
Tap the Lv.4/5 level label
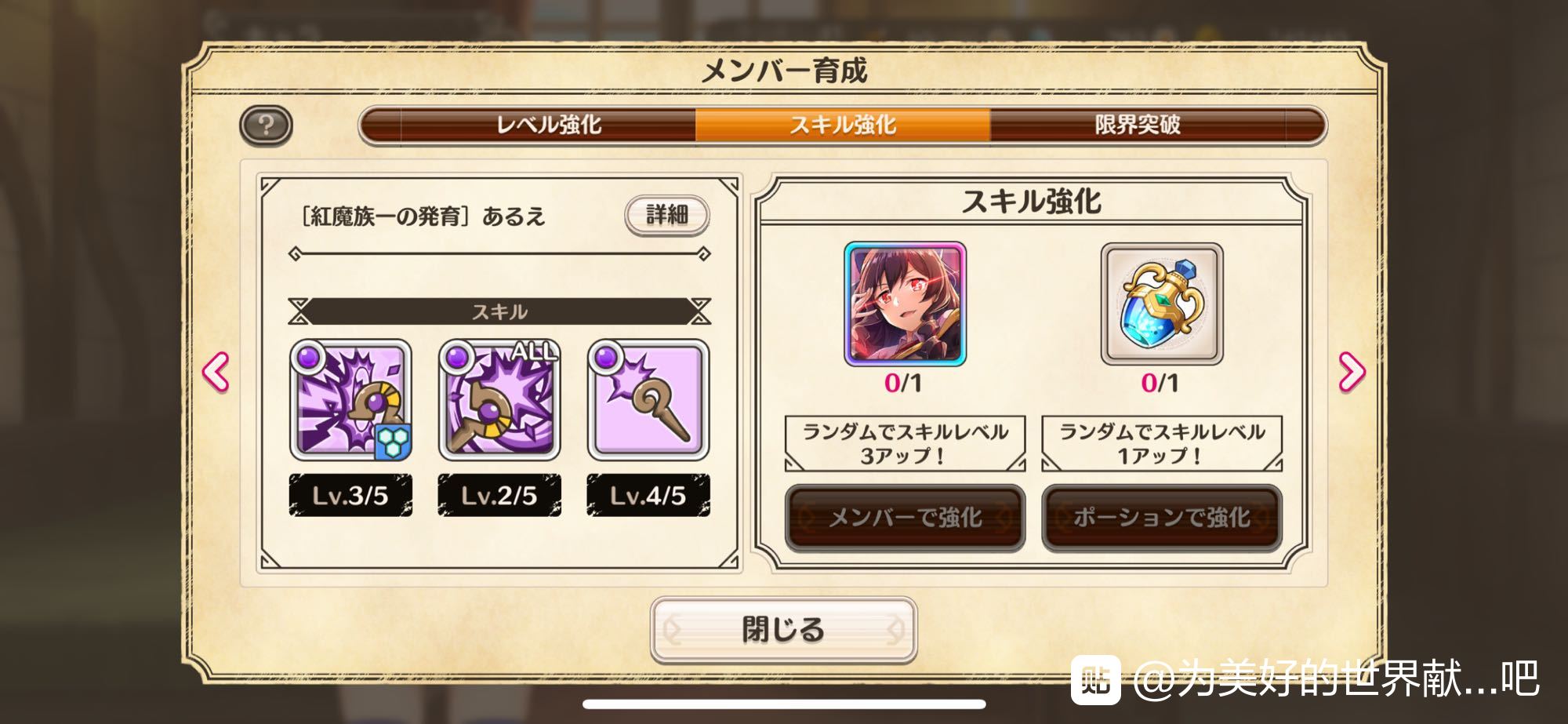click(648, 496)
